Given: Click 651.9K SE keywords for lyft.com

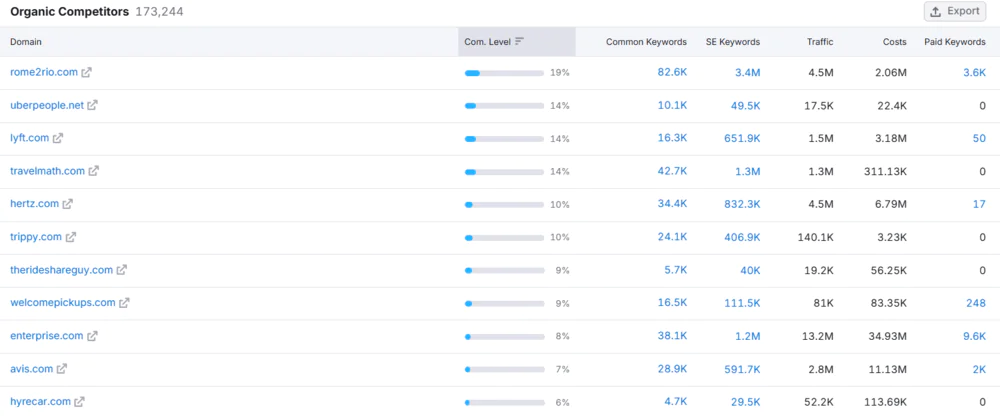Looking at the screenshot, I should coord(742,138).
